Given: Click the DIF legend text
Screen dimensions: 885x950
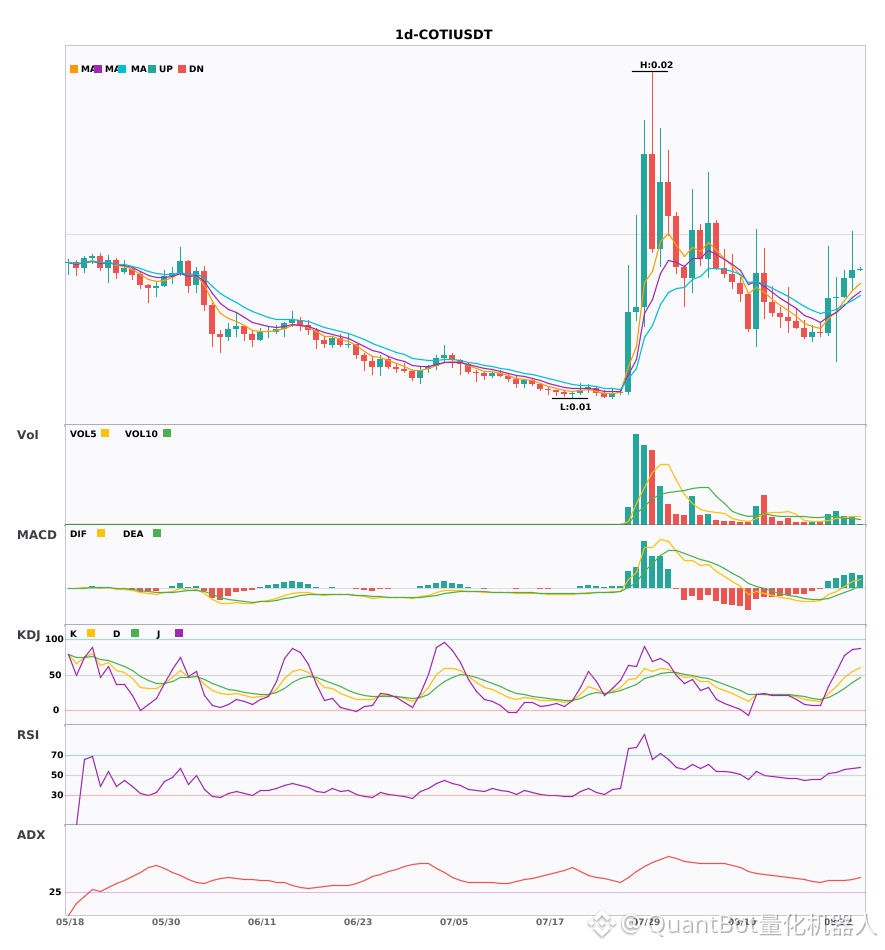Looking at the screenshot, I should point(78,534).
